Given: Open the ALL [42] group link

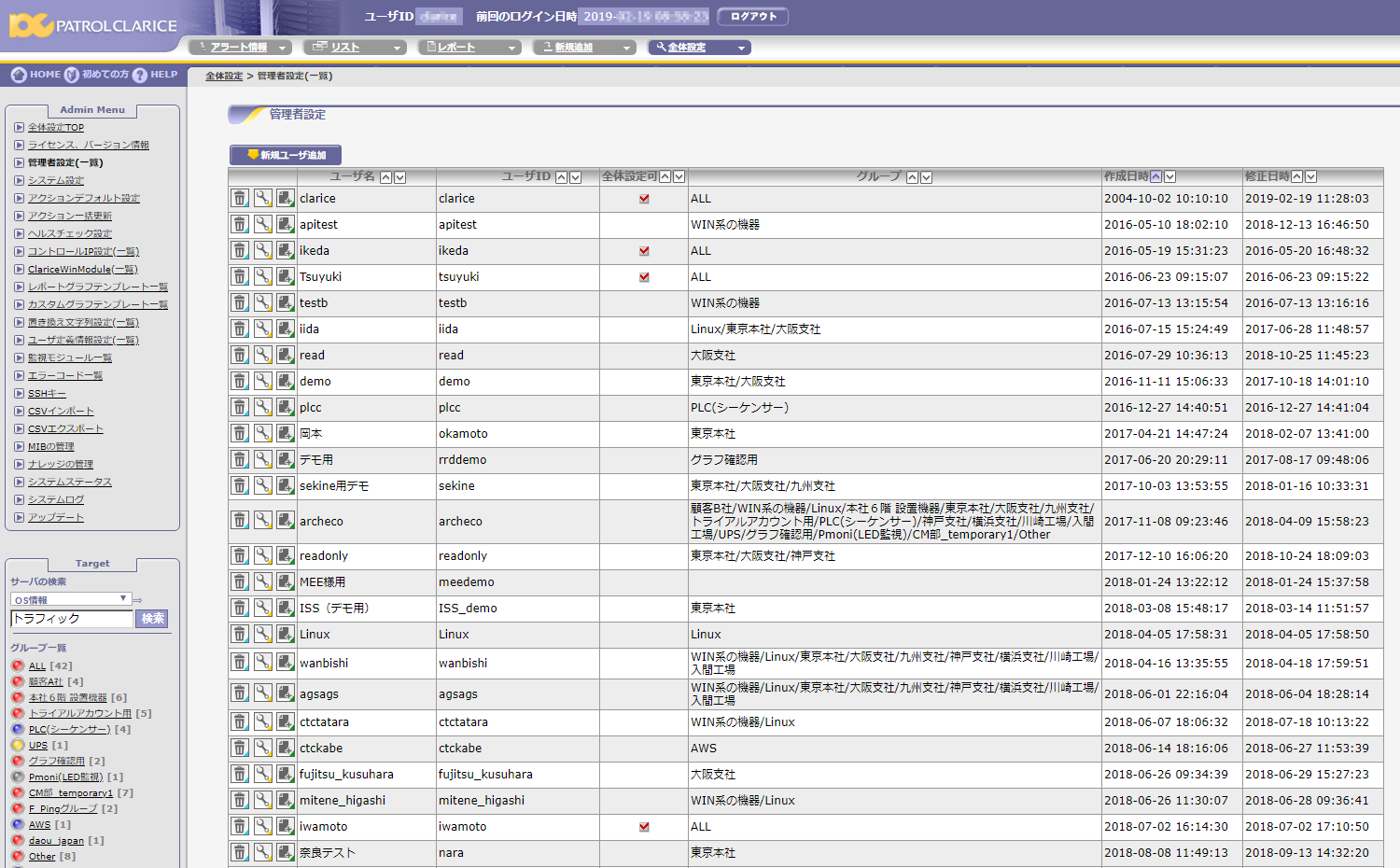Looking at the screenshot, I should (x=37, y=666).
